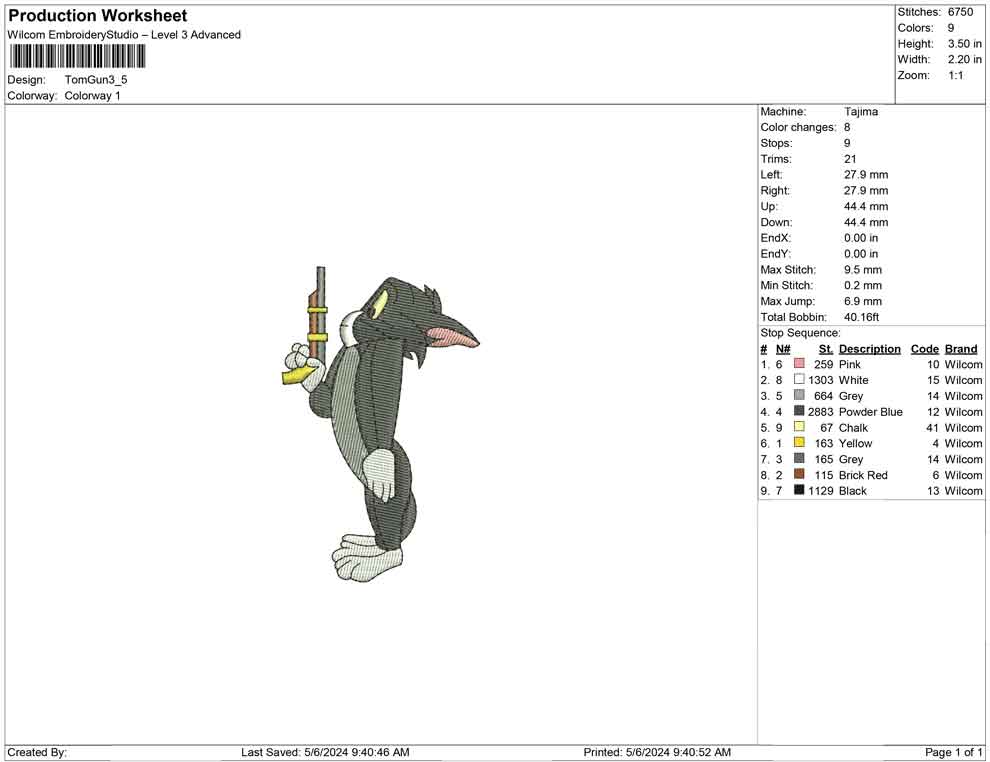
Task: Click the Powder Blue thread color swatch
Action: tap(799, 411)
